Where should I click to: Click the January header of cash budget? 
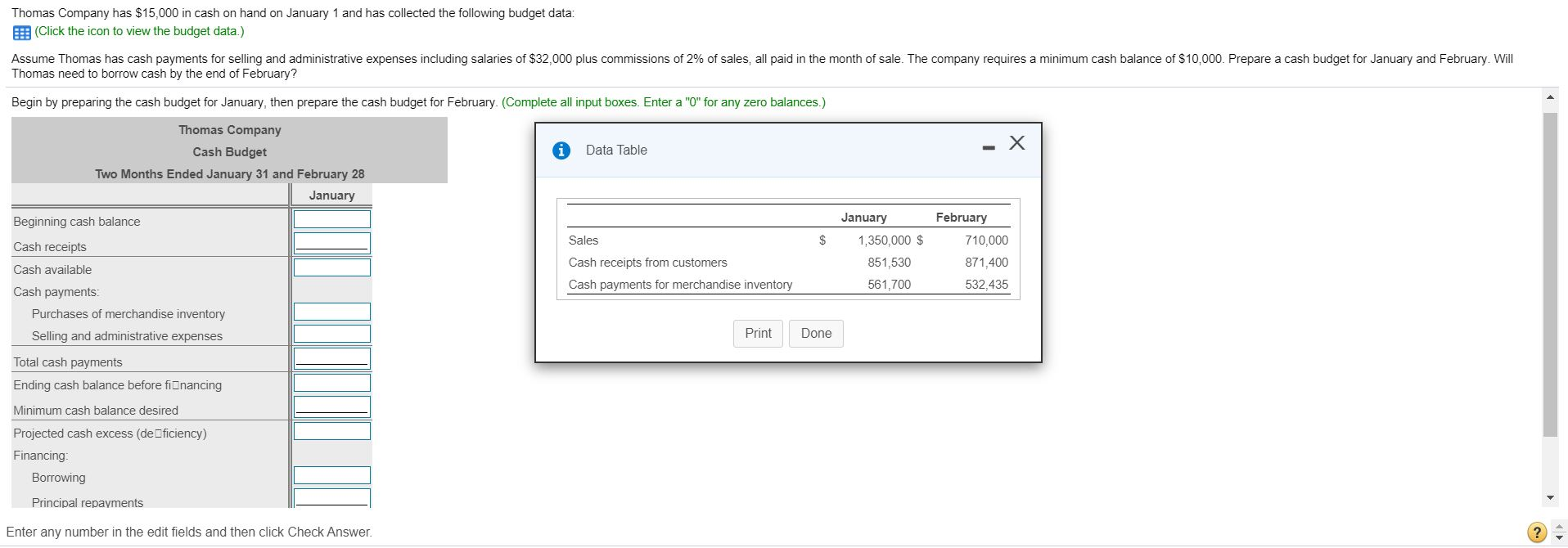[x=331, y=195]
